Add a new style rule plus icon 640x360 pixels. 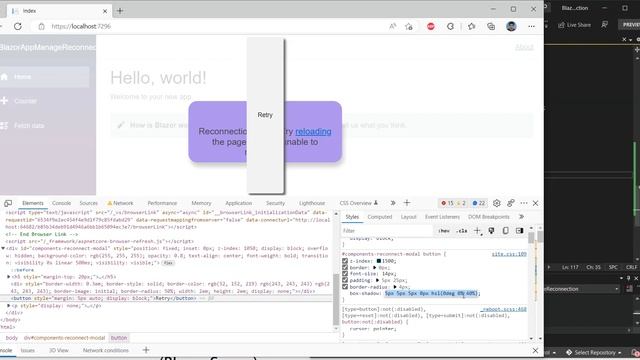click(477, 231)
